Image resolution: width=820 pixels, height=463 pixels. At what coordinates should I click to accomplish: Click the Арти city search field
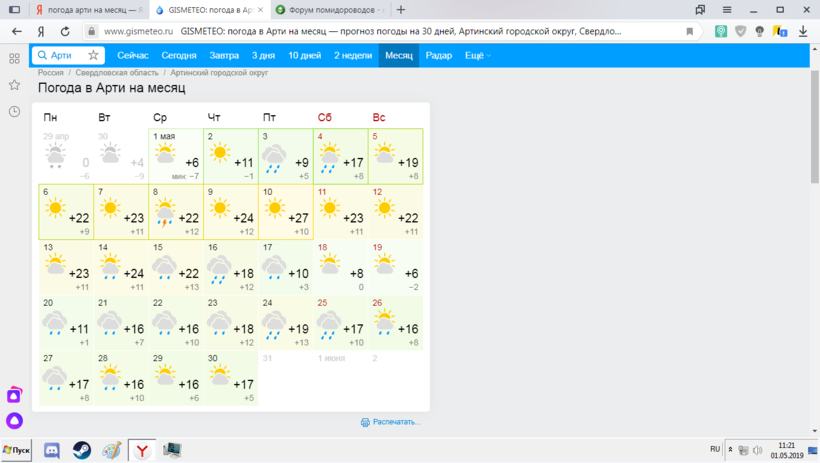click(61, 55)
